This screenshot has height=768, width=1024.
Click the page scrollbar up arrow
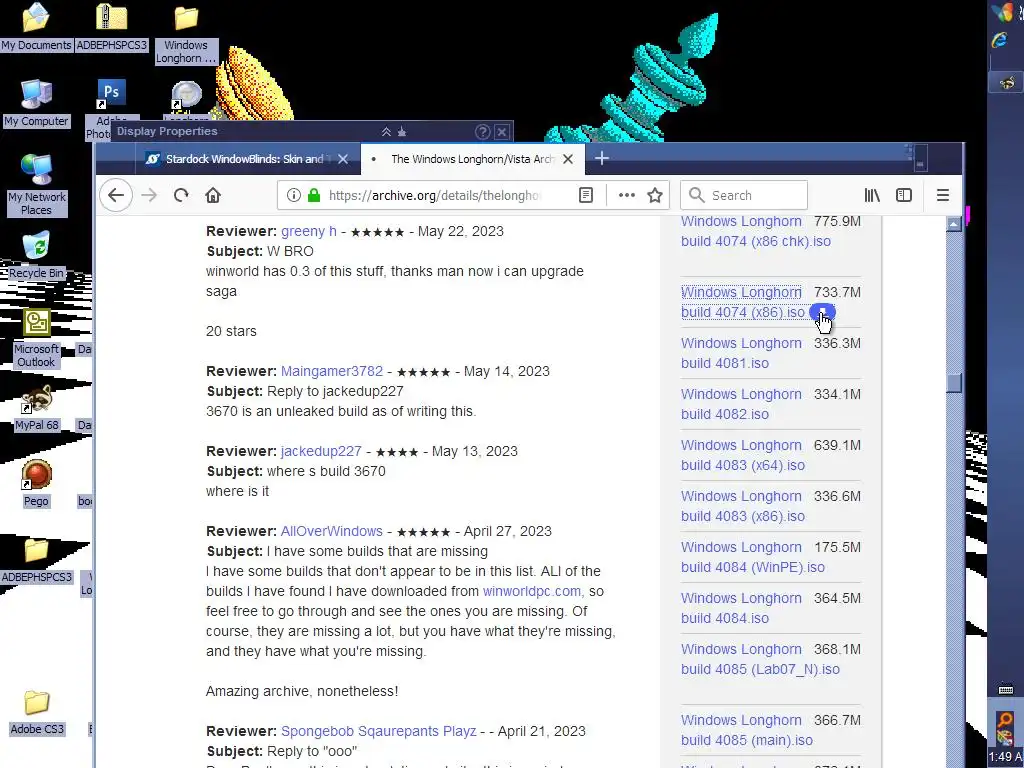[x=953, y=225]
